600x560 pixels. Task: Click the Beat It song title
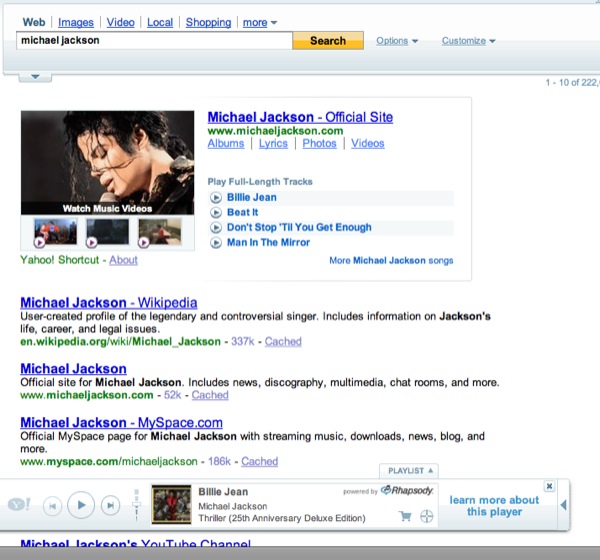[x=243, y=212]
